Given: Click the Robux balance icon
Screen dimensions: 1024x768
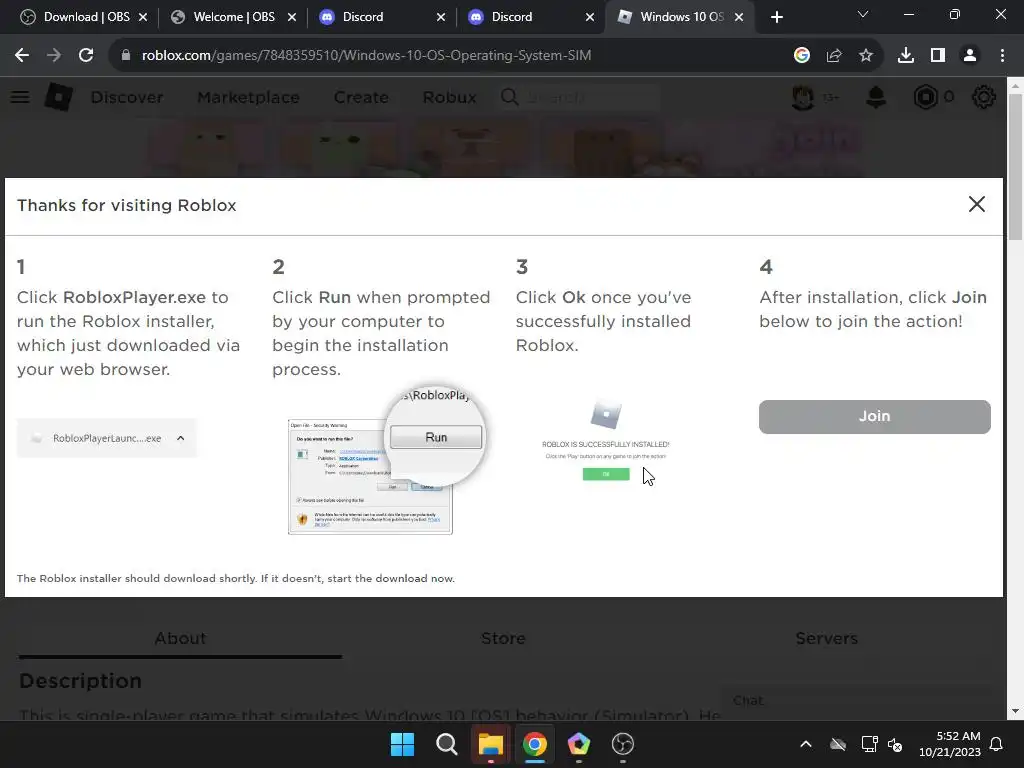Looking at the screenshot, I should (925, 97).
